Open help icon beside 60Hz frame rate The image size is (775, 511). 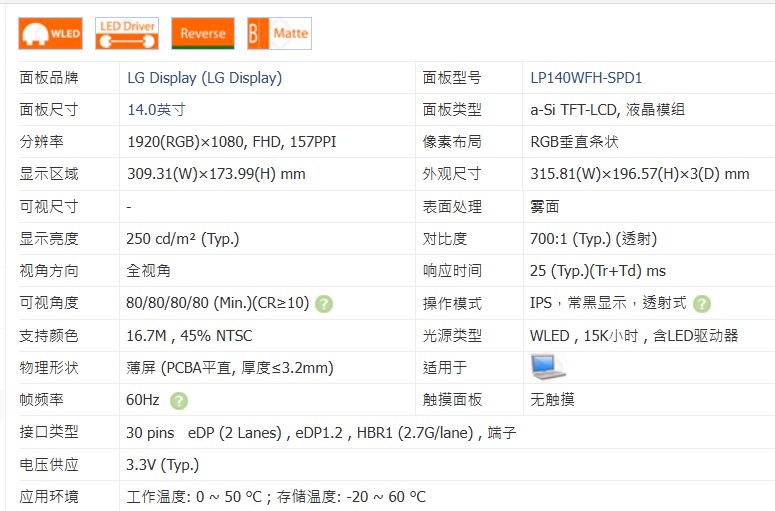[x=179, y=401]
